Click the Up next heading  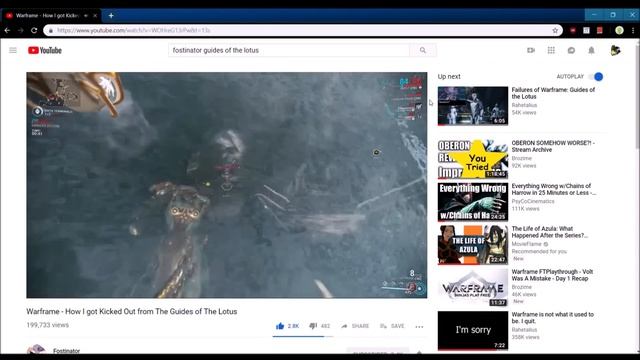coord(449,76)
